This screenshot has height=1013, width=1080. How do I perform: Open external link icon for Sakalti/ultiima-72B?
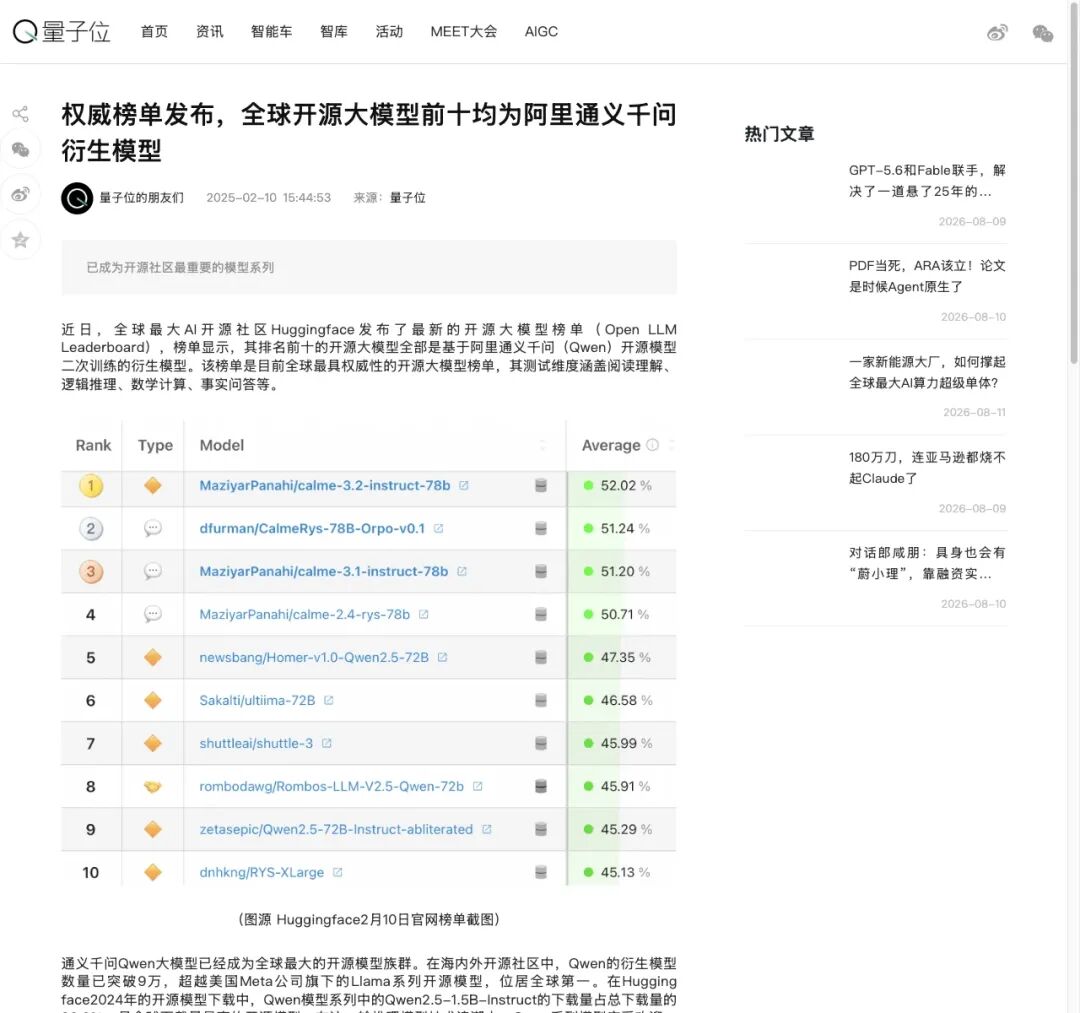329,700
